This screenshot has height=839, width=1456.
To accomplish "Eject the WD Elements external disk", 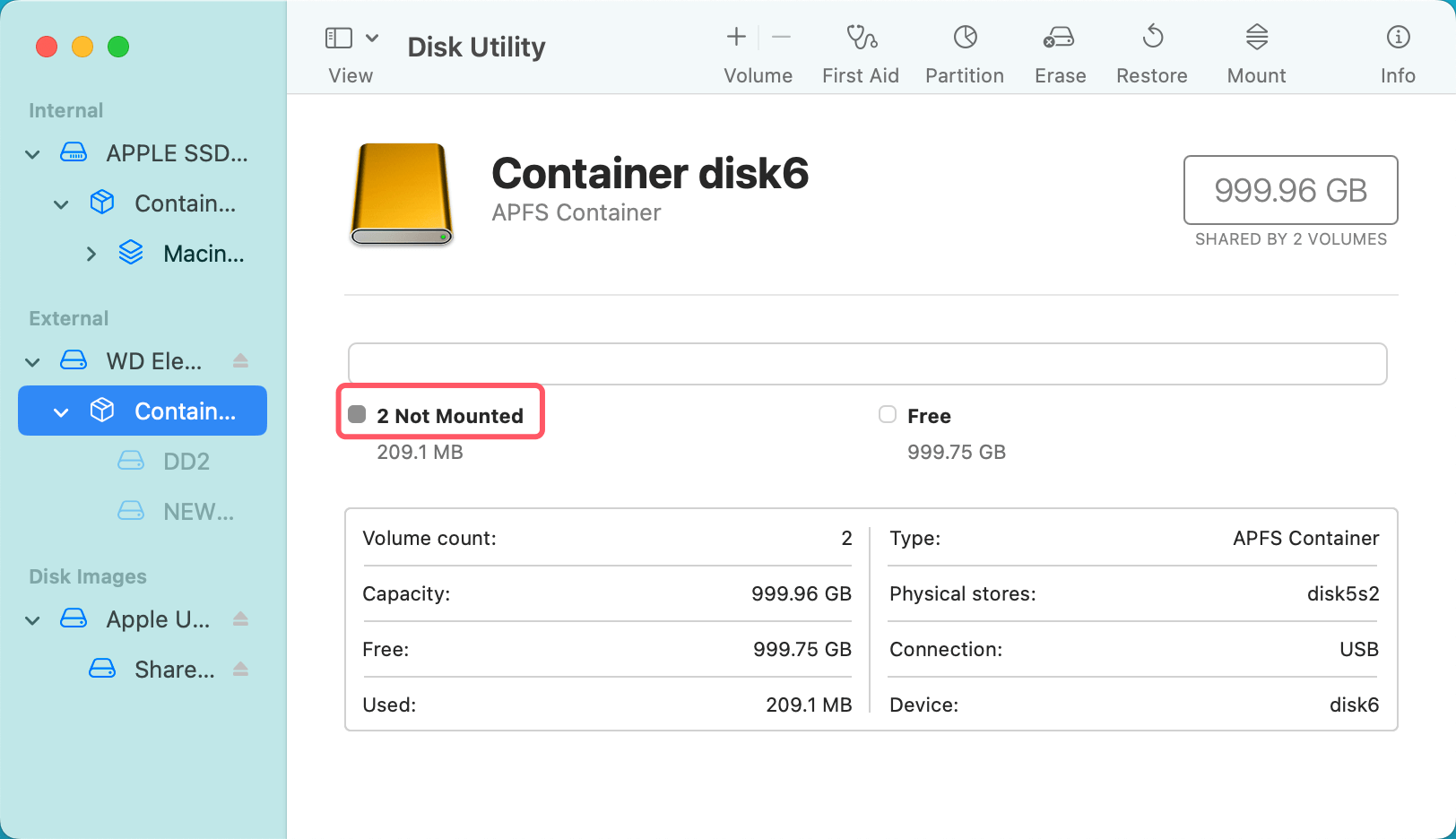I will 240,360.
